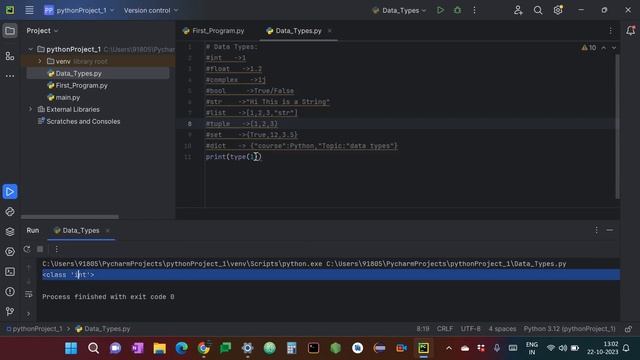
Task: Open Code With Me user icon
Action: [x=518, y=10]
